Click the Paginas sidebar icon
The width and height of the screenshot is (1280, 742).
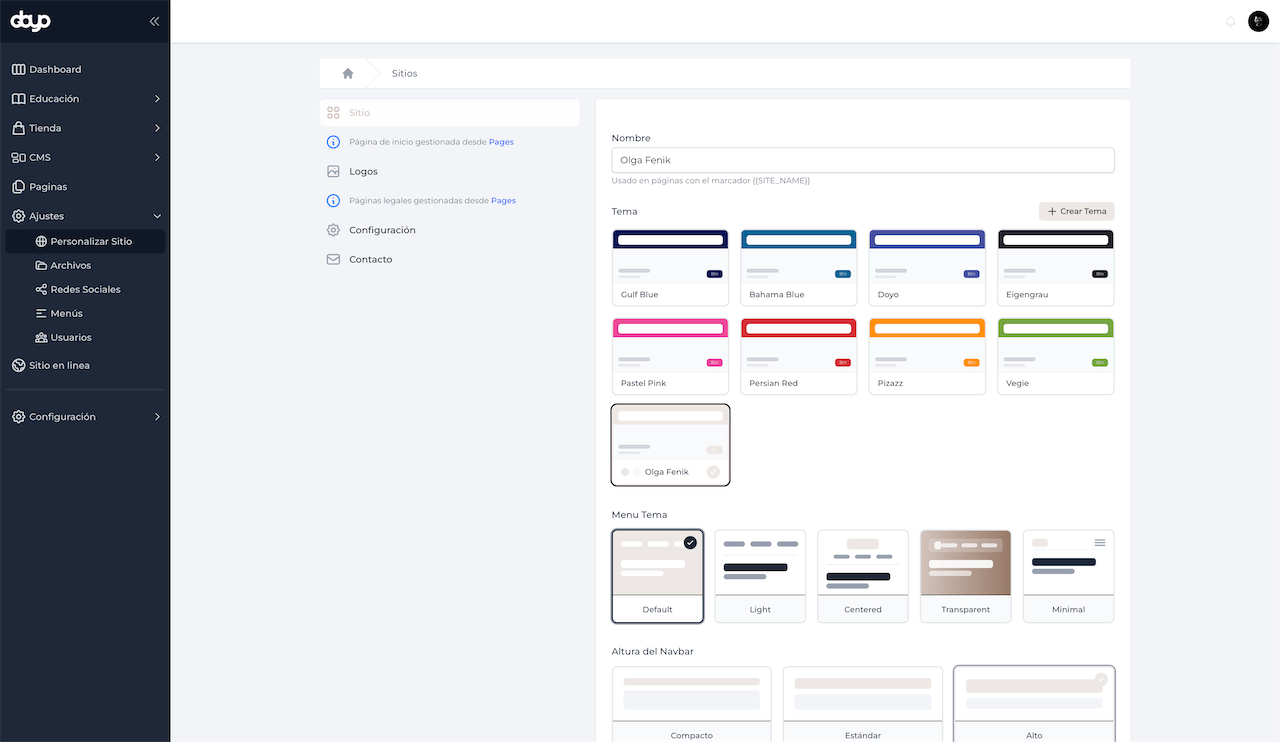click(18, 187)
